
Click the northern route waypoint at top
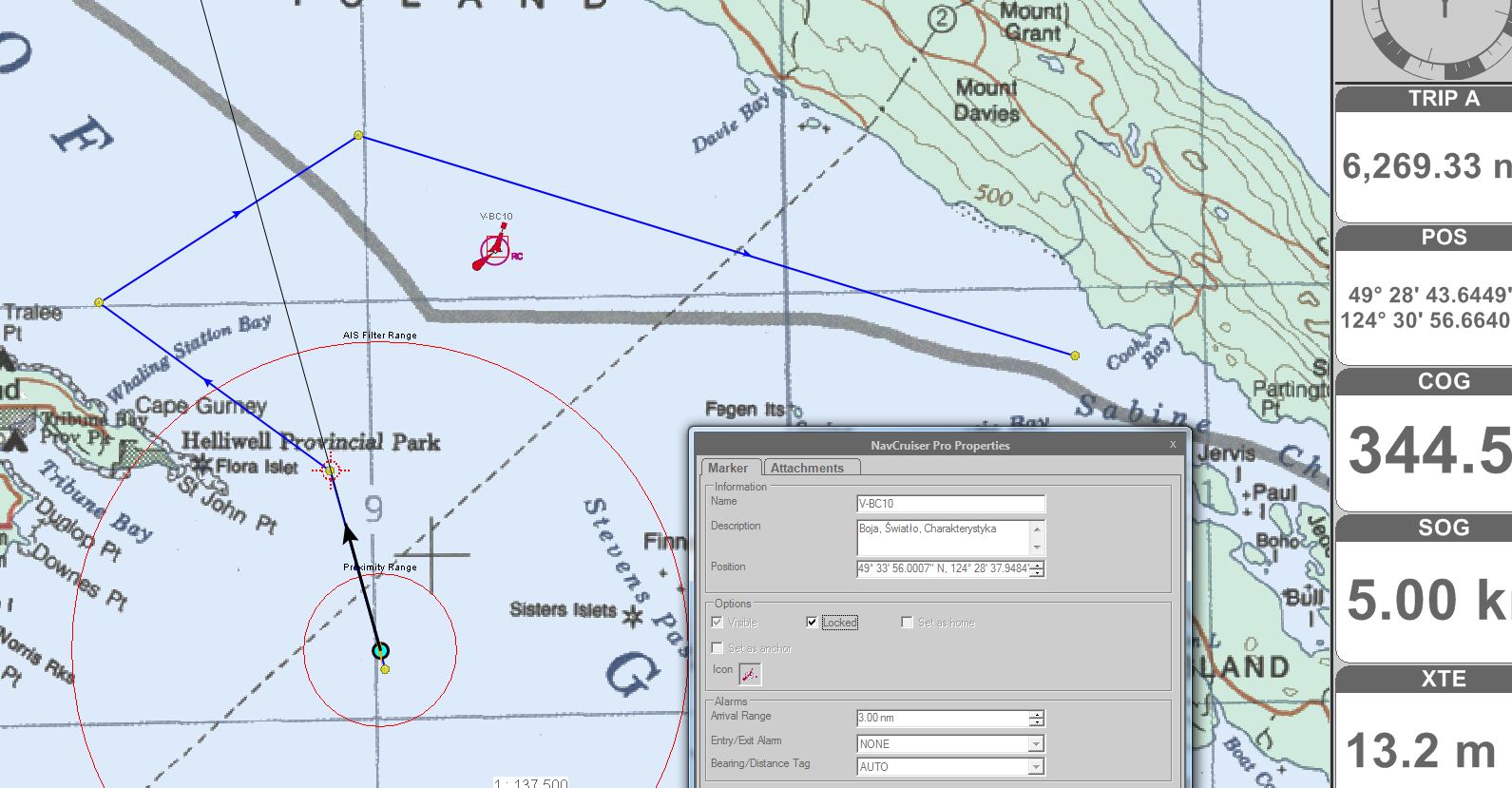click(x=358, y=135)
